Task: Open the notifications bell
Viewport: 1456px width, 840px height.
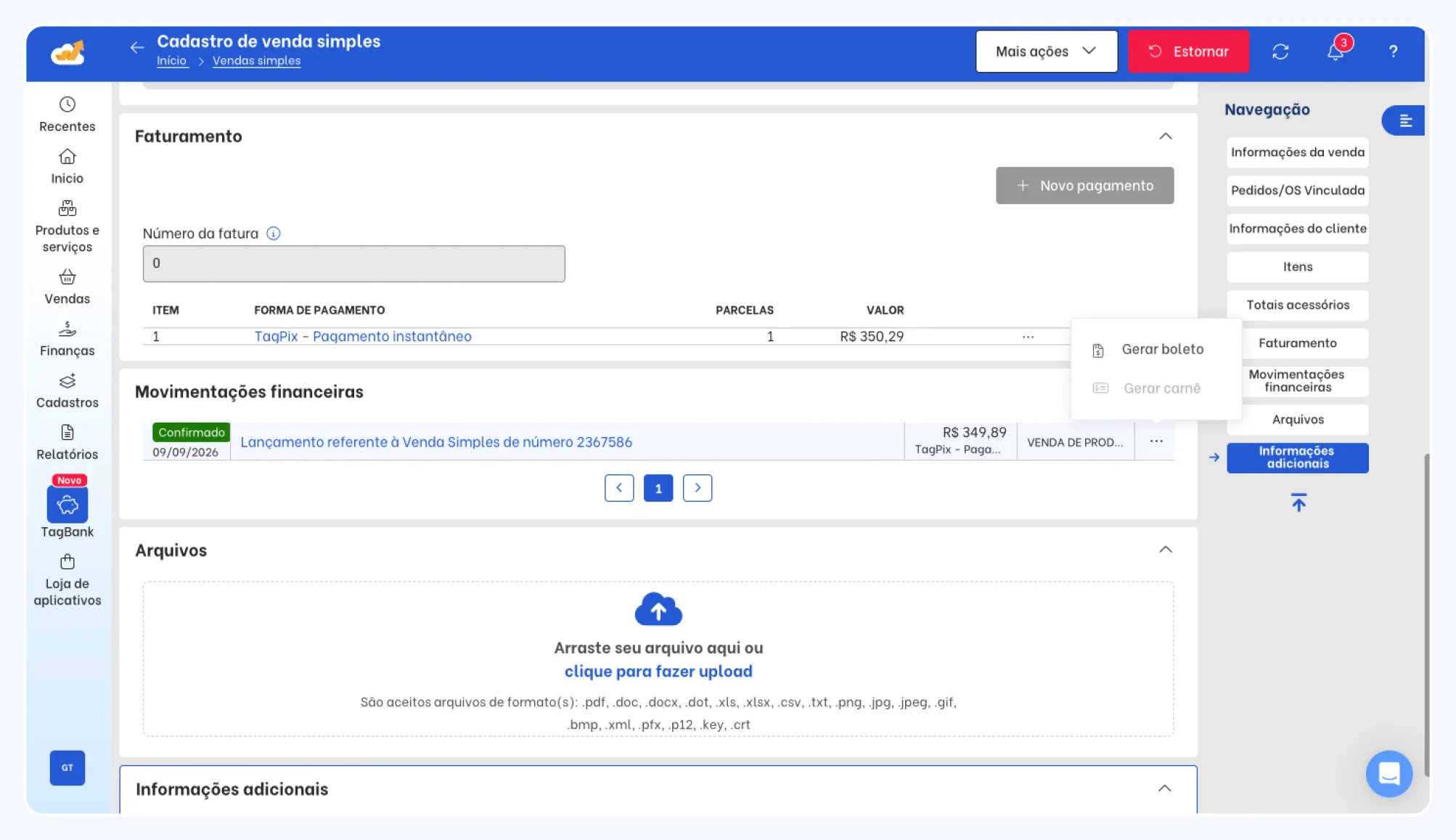Action: (x=1336, y=52)
